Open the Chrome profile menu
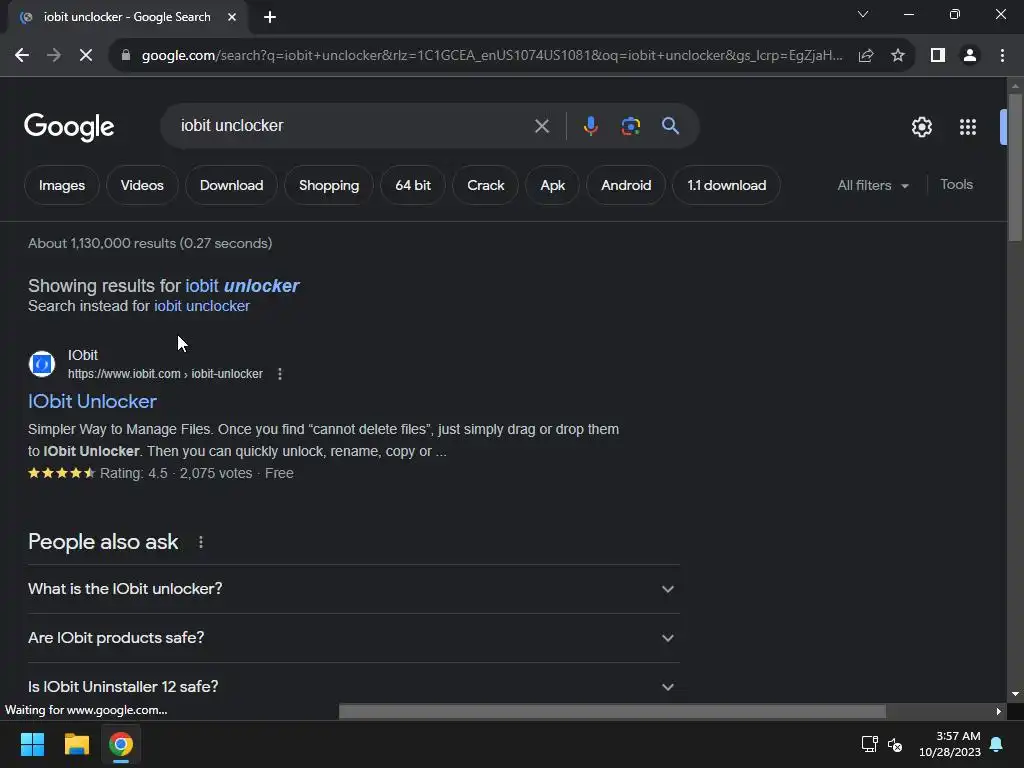This screenshot has height=768, width=1024. pos(970,56)
